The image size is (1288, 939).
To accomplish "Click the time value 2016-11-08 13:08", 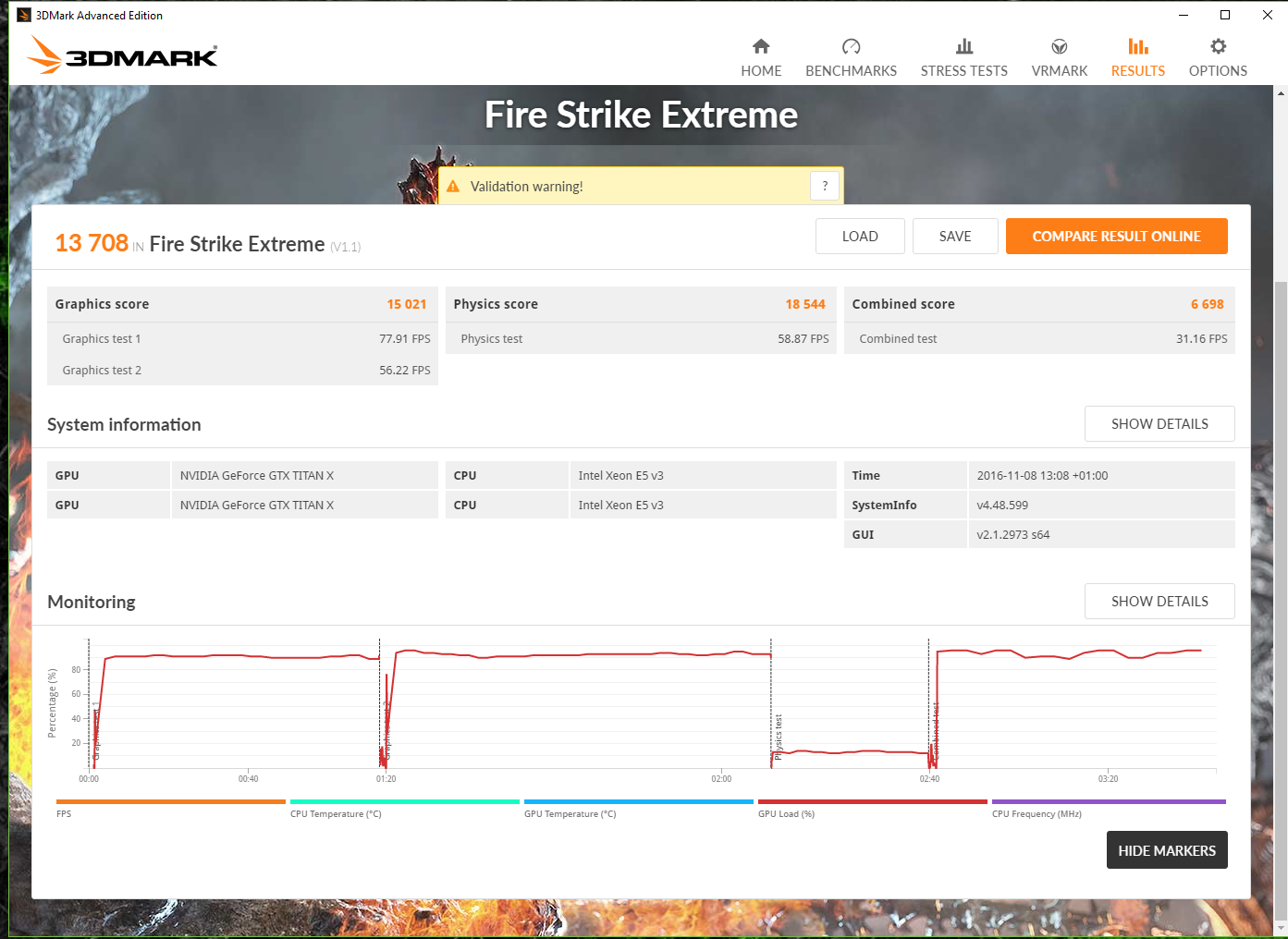I will [1042, 475].
